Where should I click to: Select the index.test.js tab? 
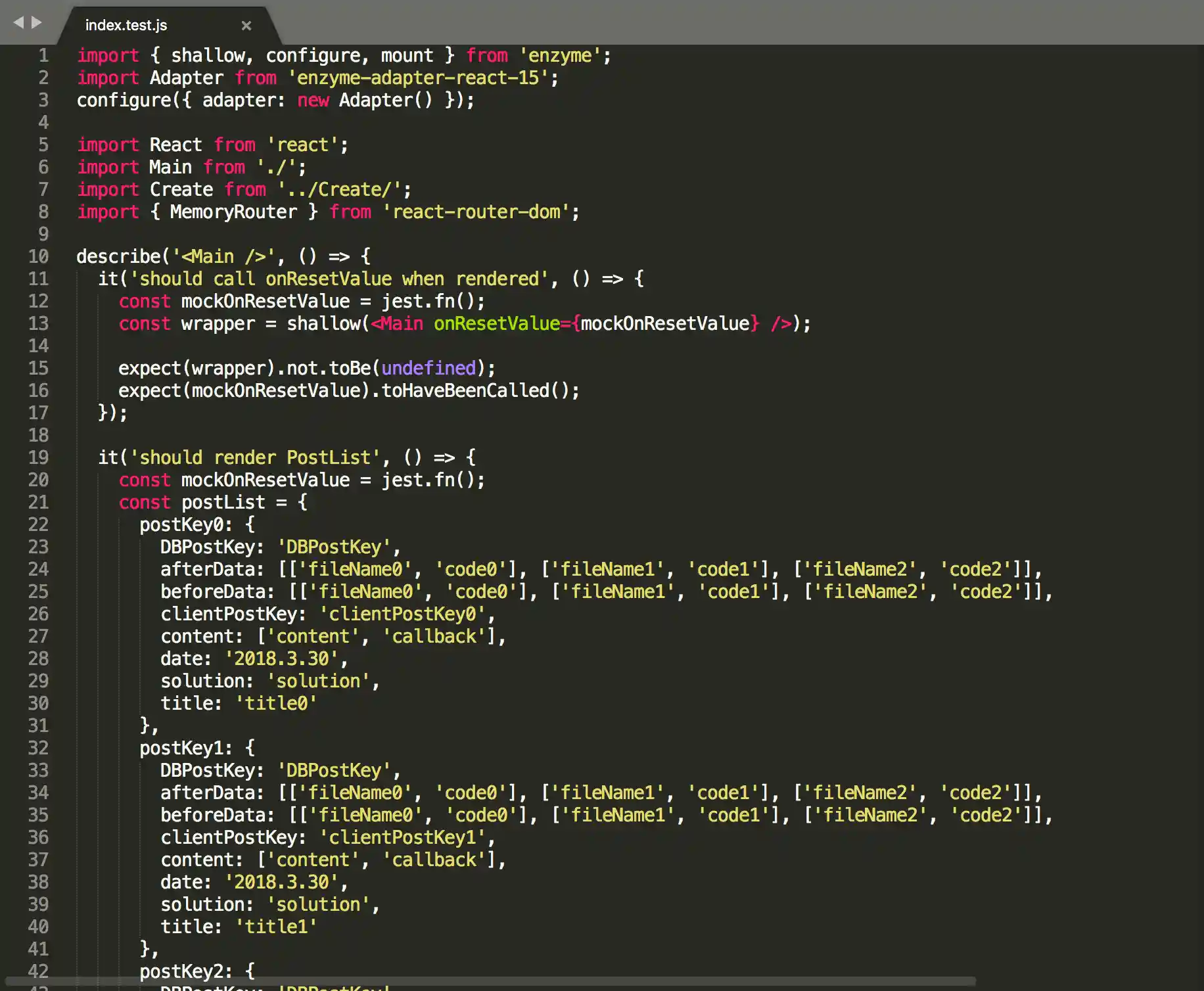pos(126,25)
